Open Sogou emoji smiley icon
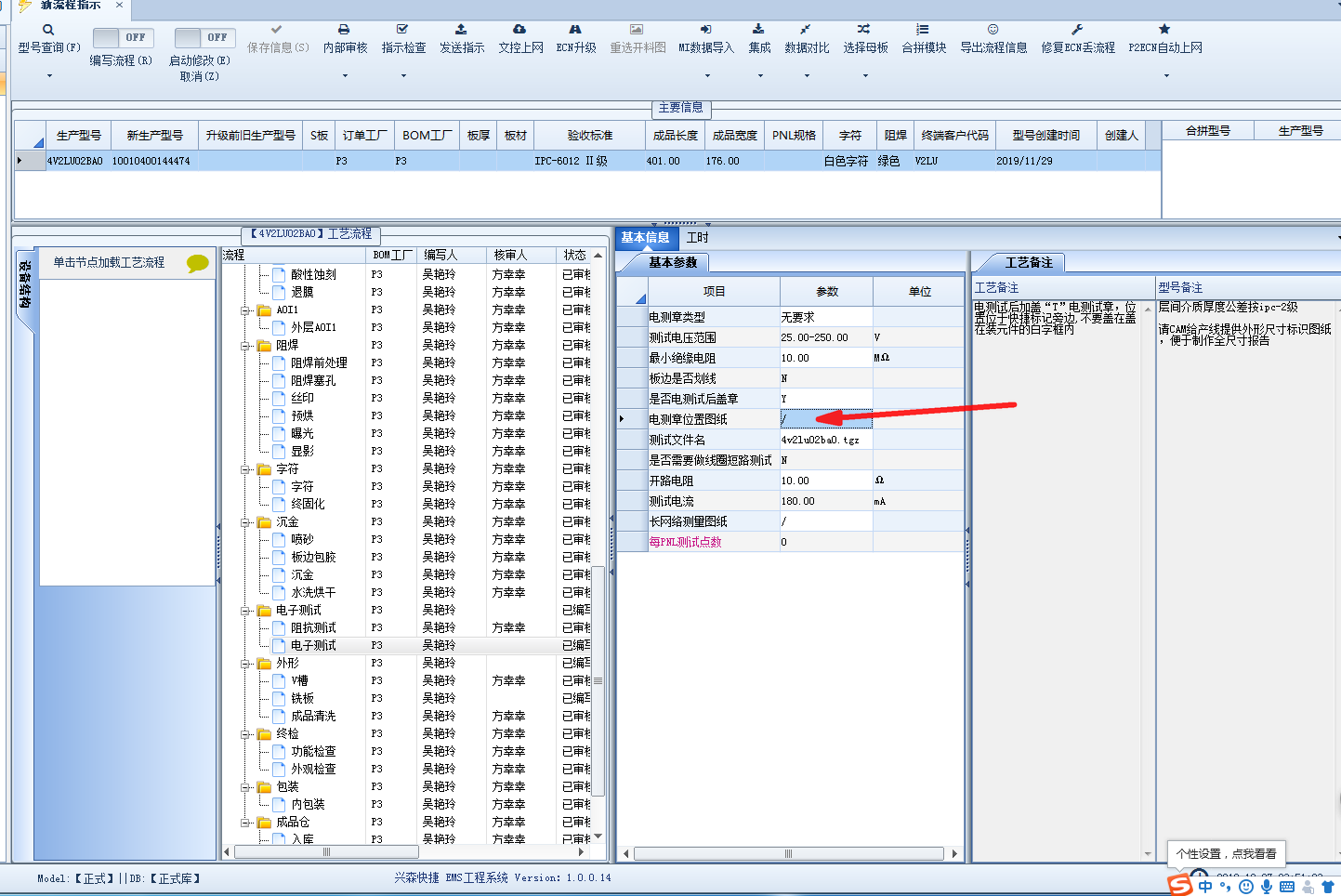The height and width of the screenshot is (896, 1341). pyautogui.click(x=1246, y=887)
